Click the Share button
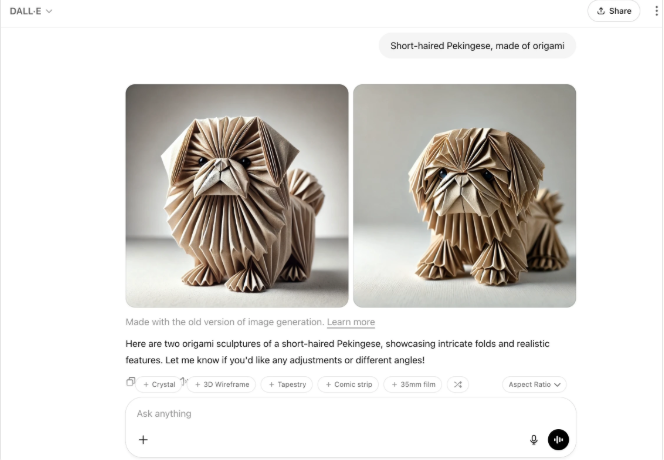 (x=614, y=11)
